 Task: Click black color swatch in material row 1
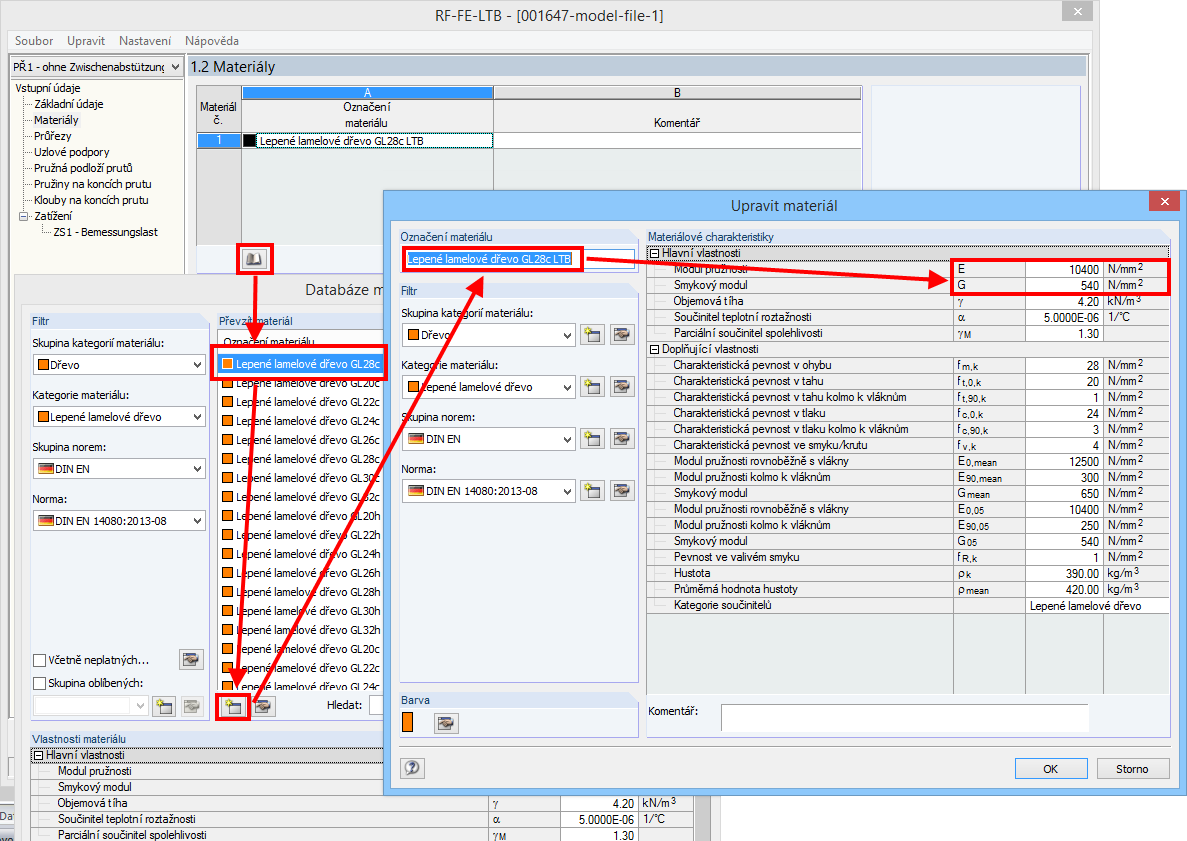[249, 141]
